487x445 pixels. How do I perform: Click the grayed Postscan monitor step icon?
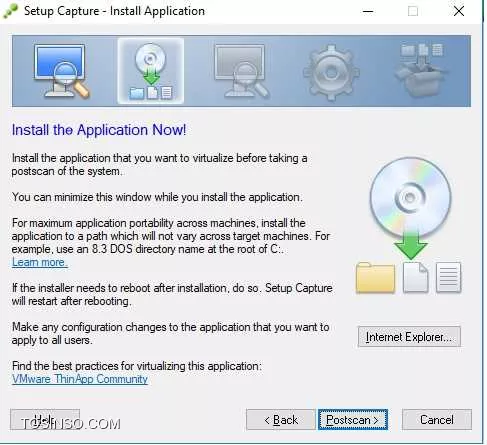(x=241, y=71)
